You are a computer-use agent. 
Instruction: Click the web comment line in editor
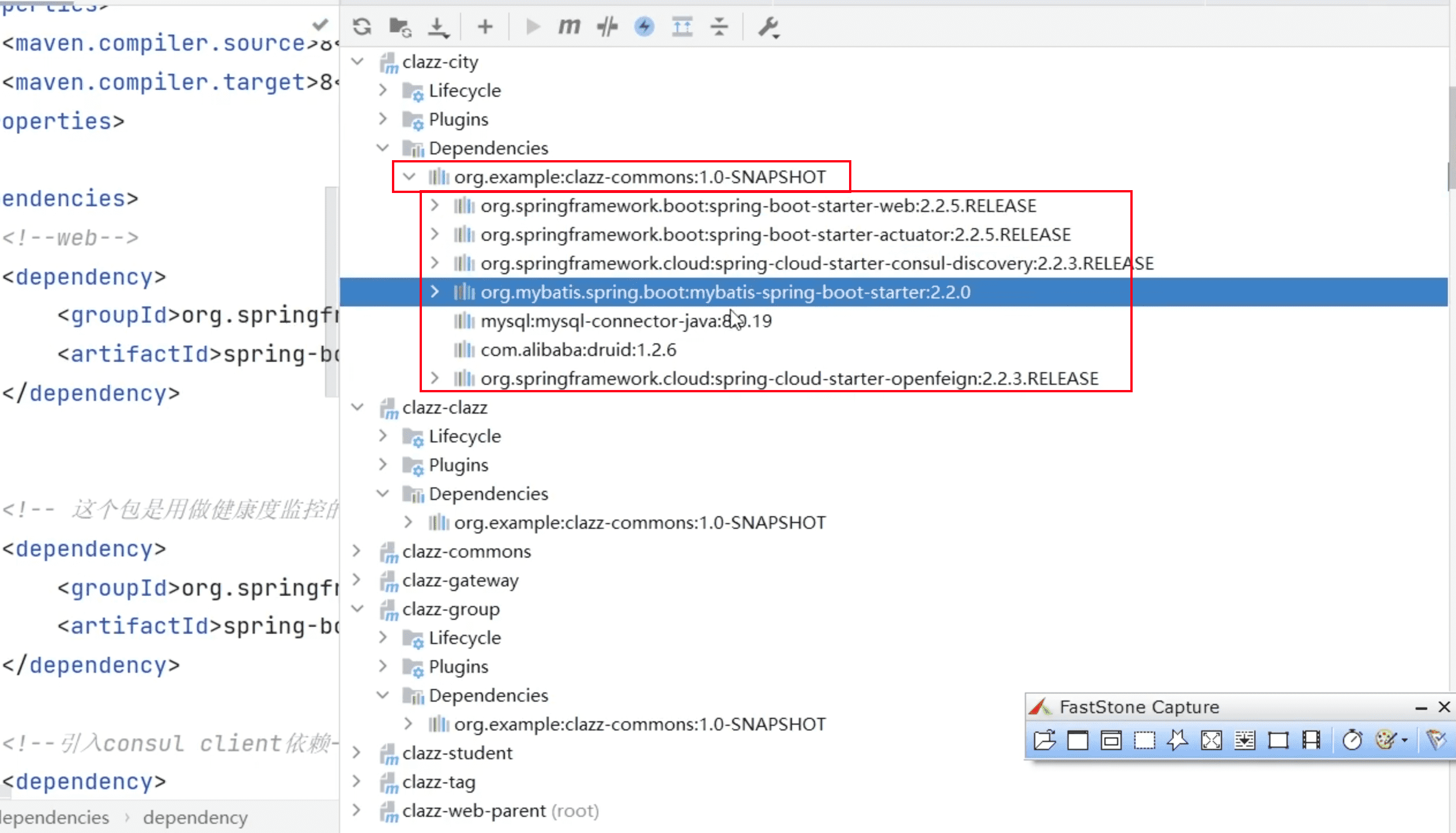point(70,238)
